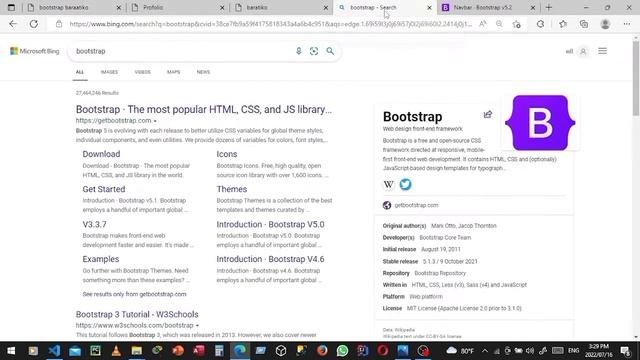Open read aloud icon in address bar
640x360 pixels.
482,24
